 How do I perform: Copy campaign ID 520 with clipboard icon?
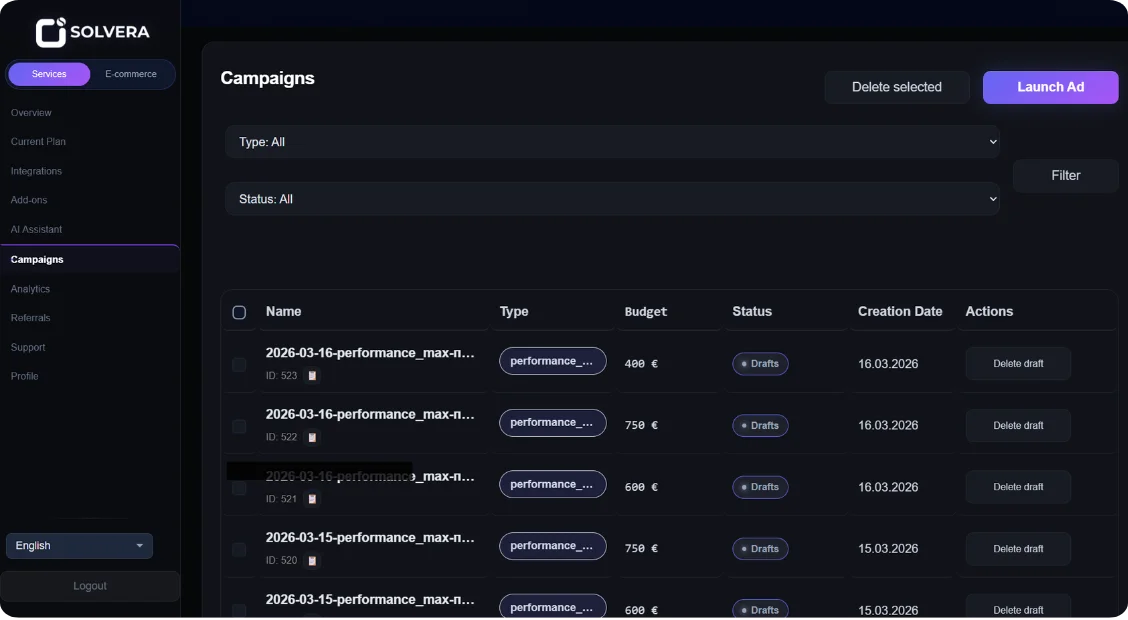(x=312, y=561)
